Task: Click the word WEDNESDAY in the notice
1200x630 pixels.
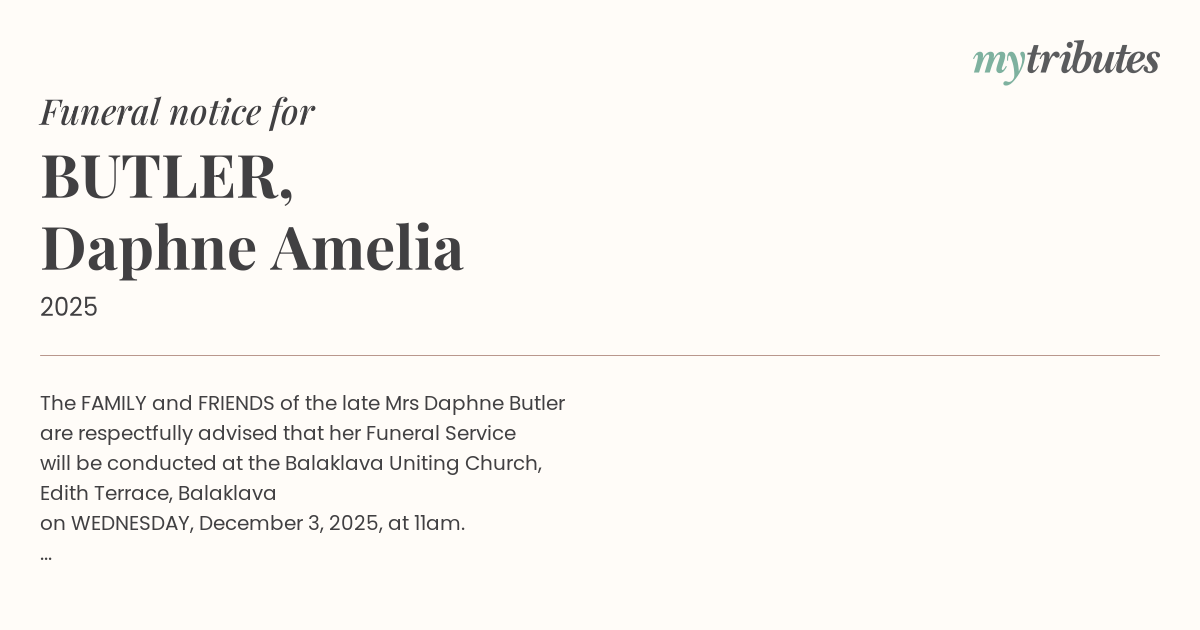Action: click(130, 523)
